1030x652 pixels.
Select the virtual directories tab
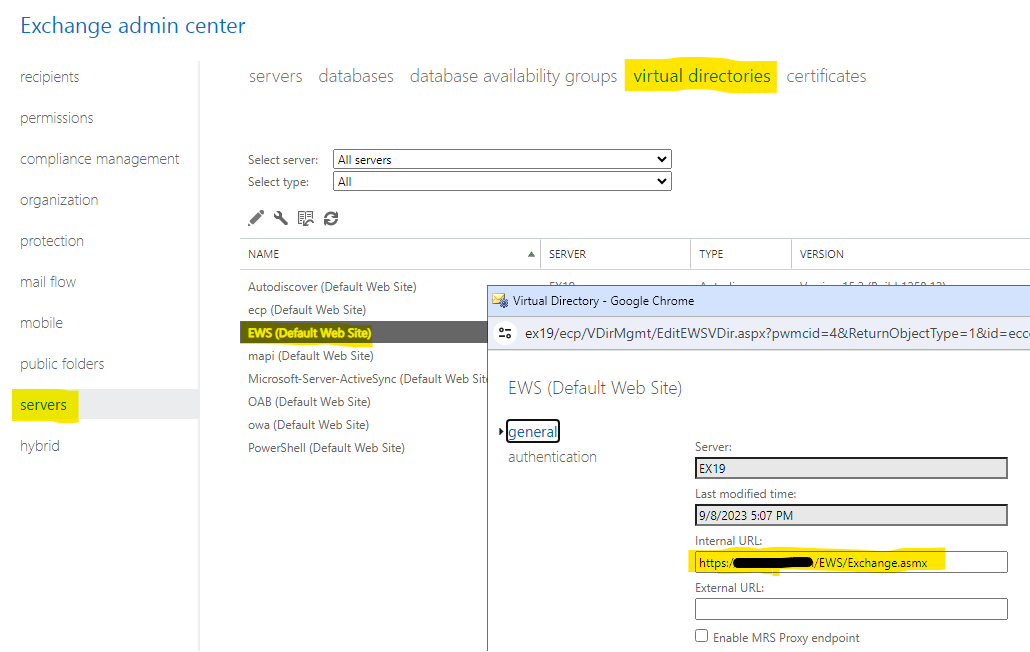(x=702, y=76)
